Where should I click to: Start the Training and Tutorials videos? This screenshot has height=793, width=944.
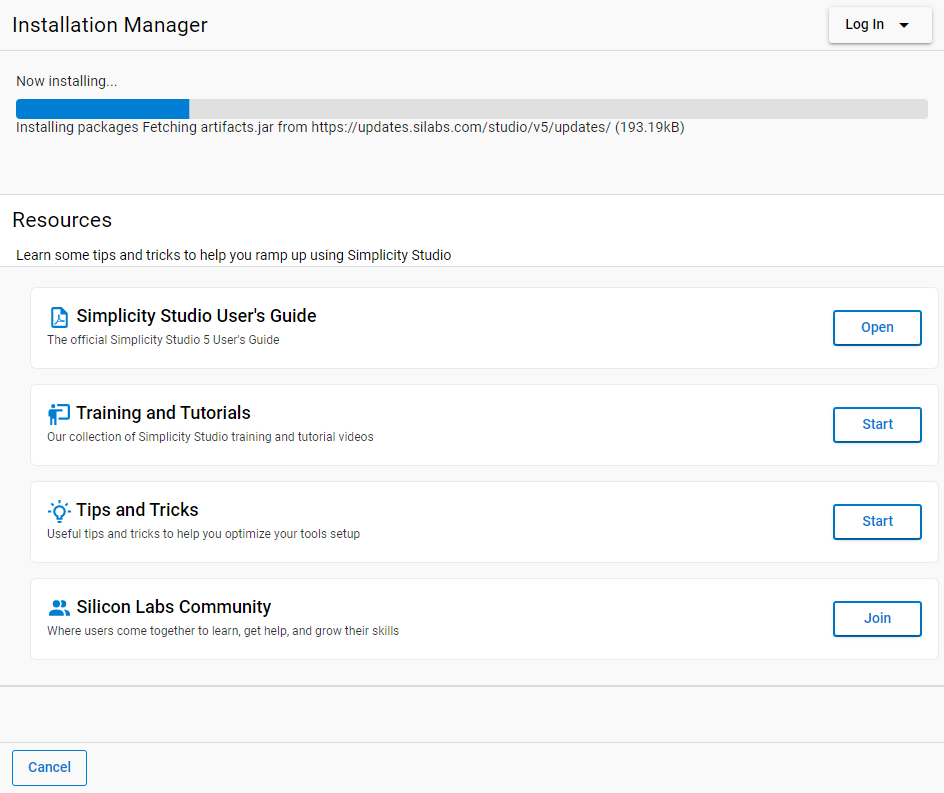pos(877,425)
